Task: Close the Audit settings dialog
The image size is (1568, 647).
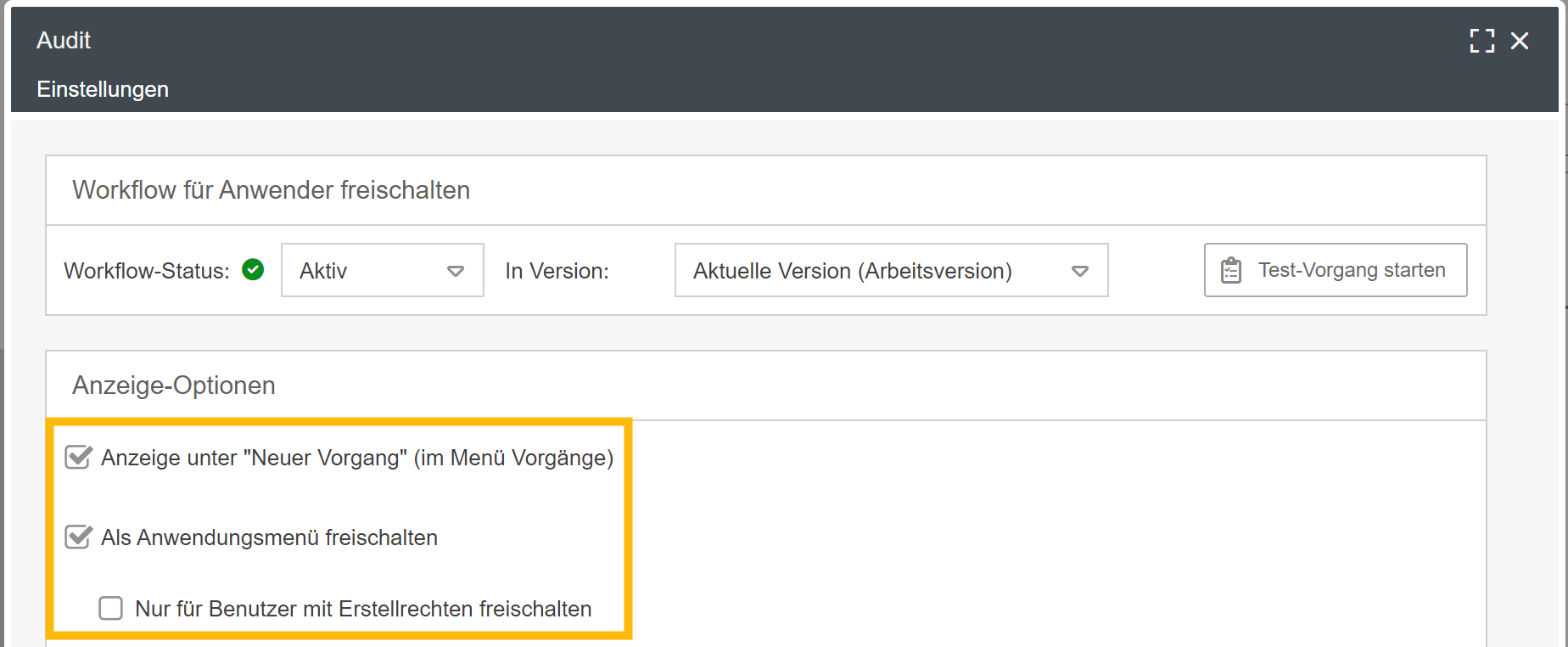Action: coord(1520,41)
